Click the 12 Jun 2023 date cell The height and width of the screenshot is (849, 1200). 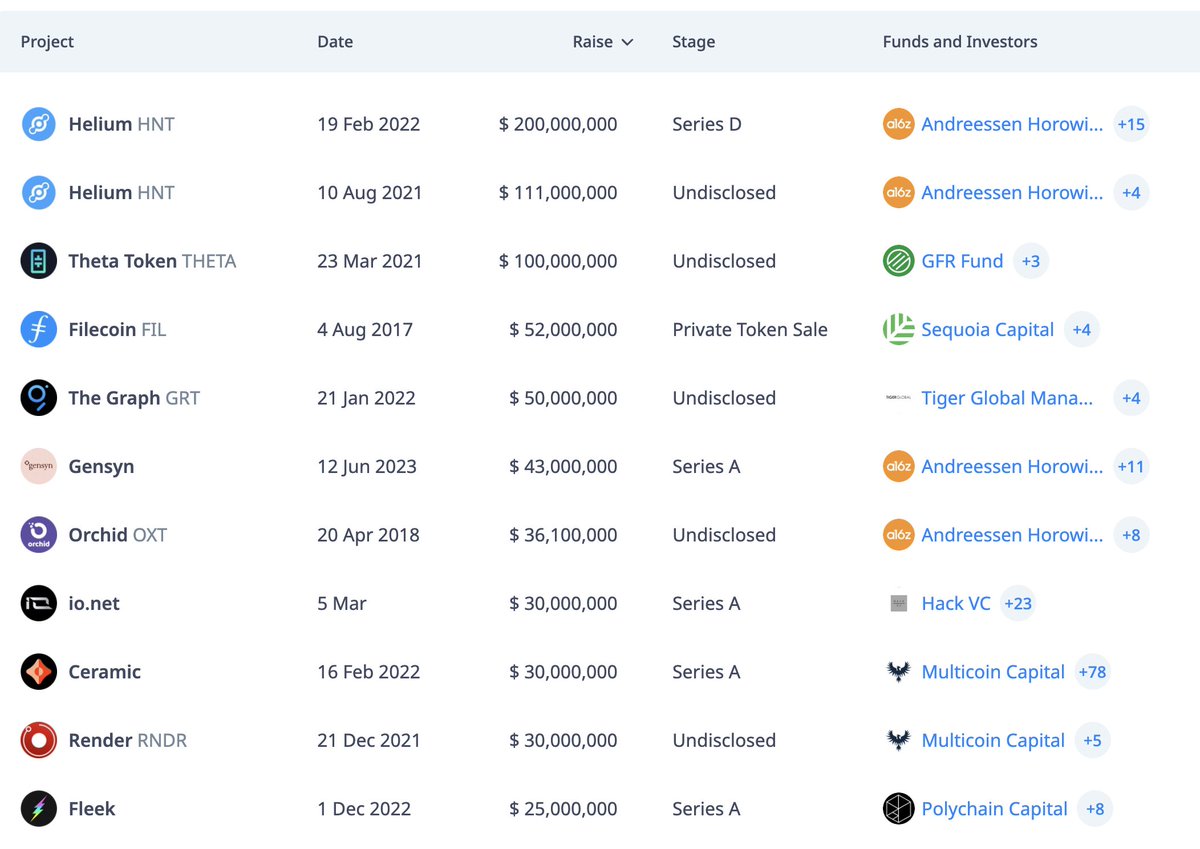click(x=367, y=467)
